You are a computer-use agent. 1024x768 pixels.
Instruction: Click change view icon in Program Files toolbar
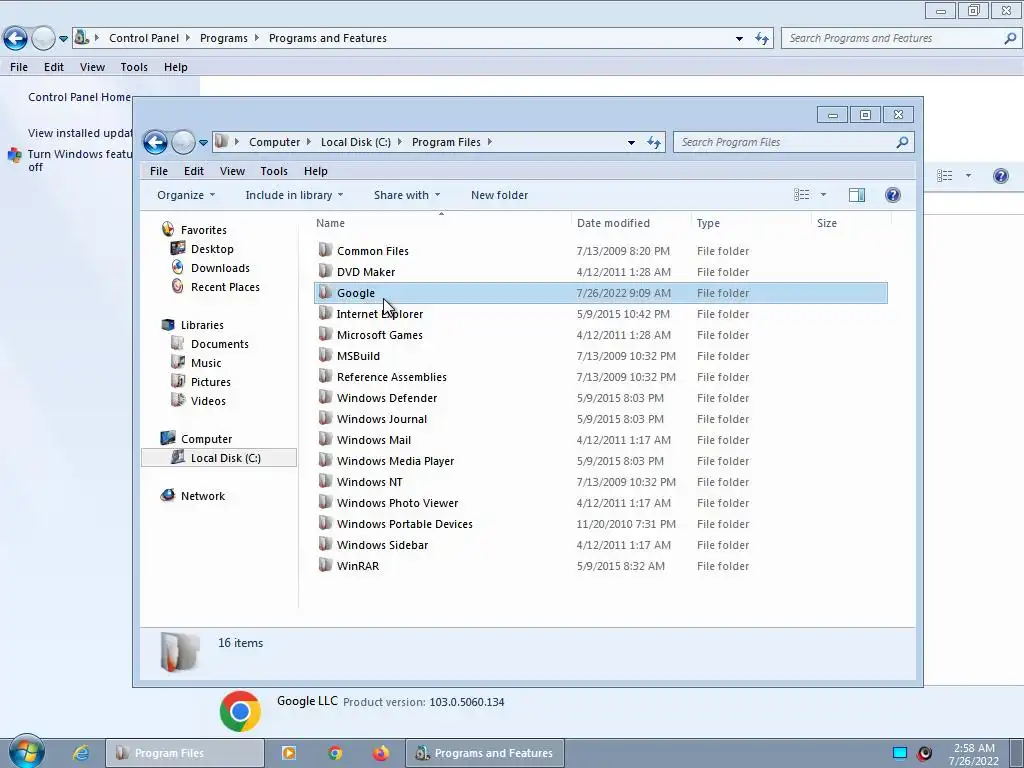point(801,195)
